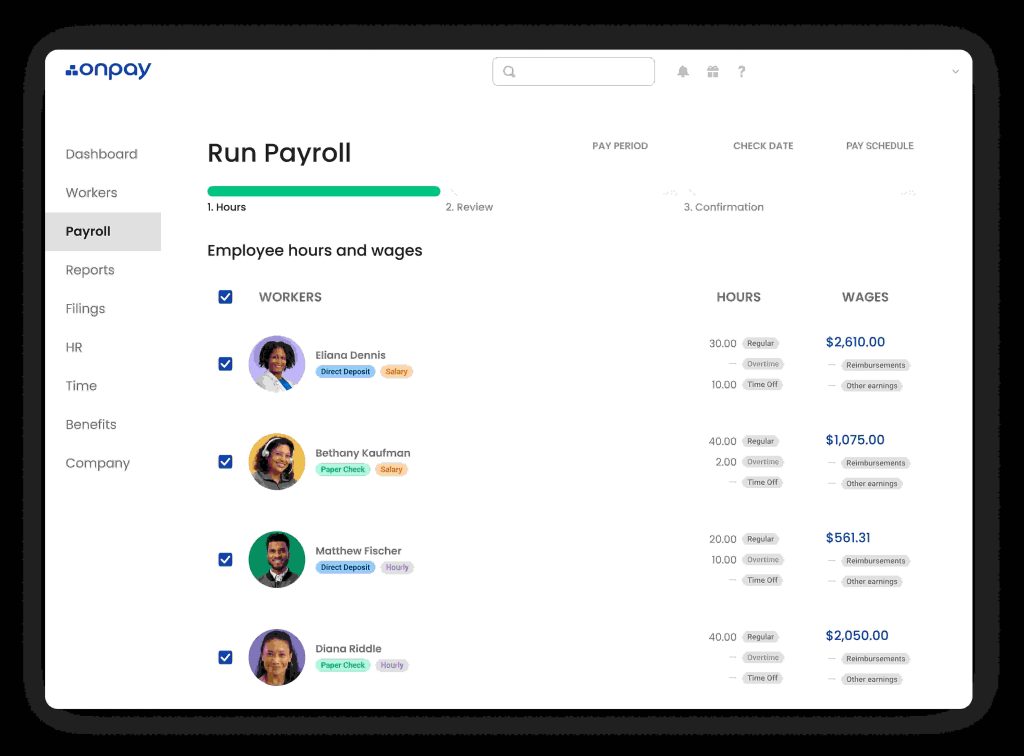Click the OnPay logo

tap(108, 70)
